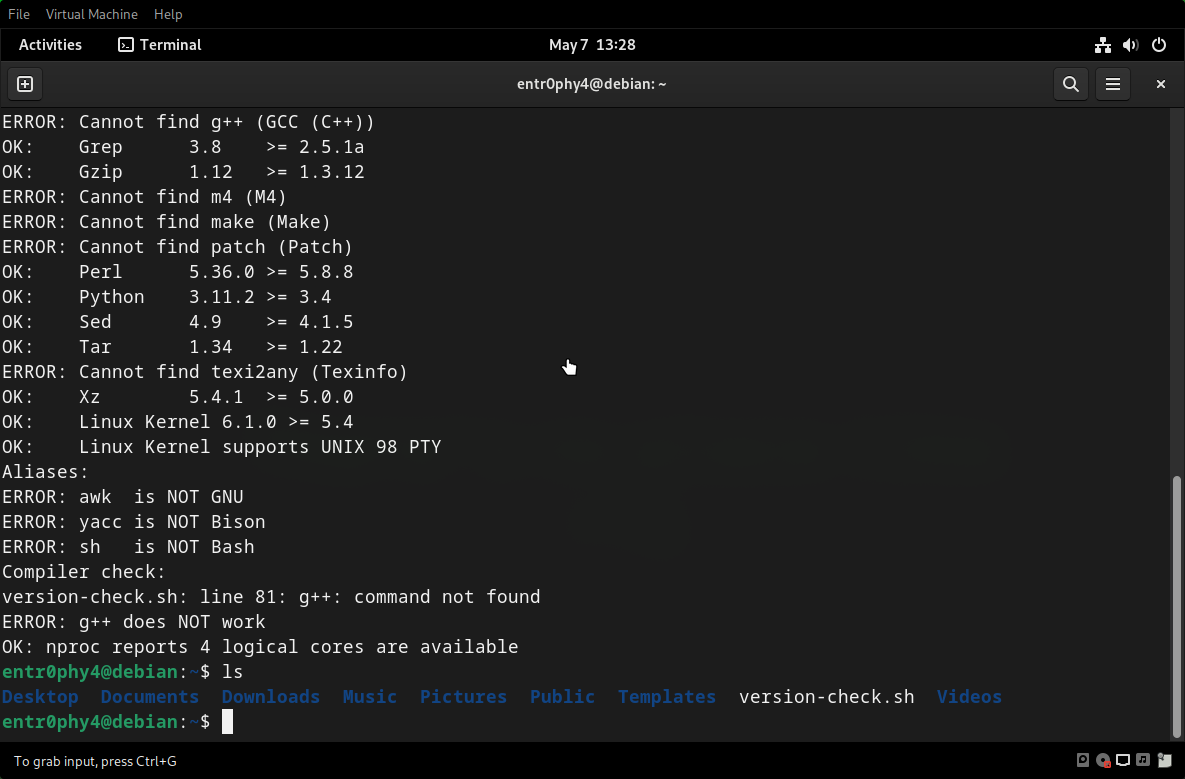This screenshot has height=779, width=1185.
Task: Open the Virtual Machine menu
Action: click(92, 14)
